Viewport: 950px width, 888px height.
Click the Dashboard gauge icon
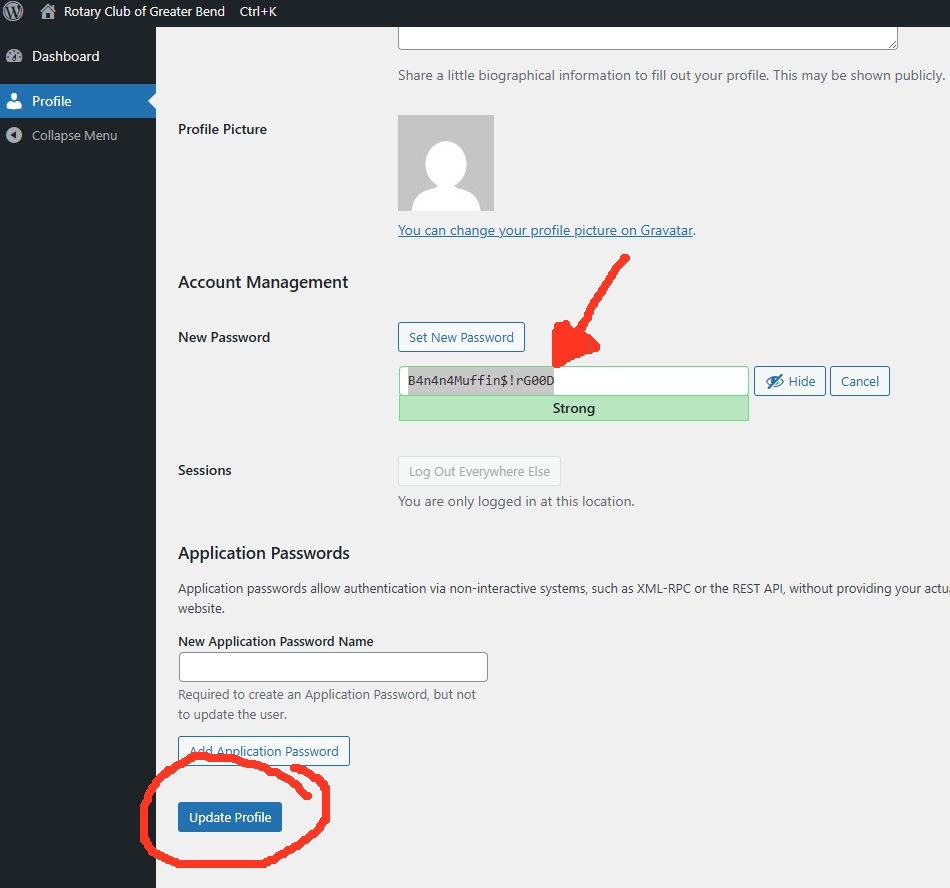[14, 56]
